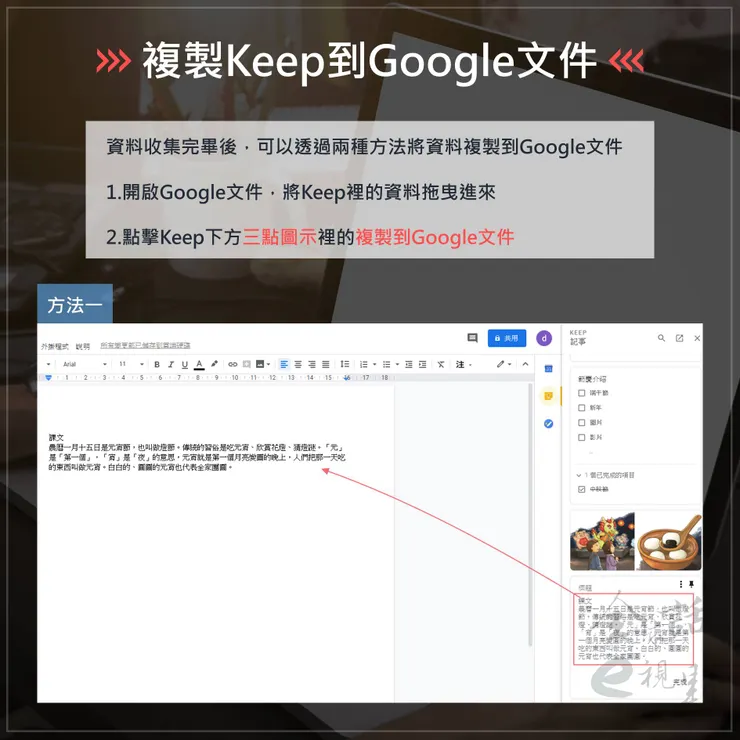Search notes in Keep panel
Viewport: 740px width, 740px height.
[661, 338]
